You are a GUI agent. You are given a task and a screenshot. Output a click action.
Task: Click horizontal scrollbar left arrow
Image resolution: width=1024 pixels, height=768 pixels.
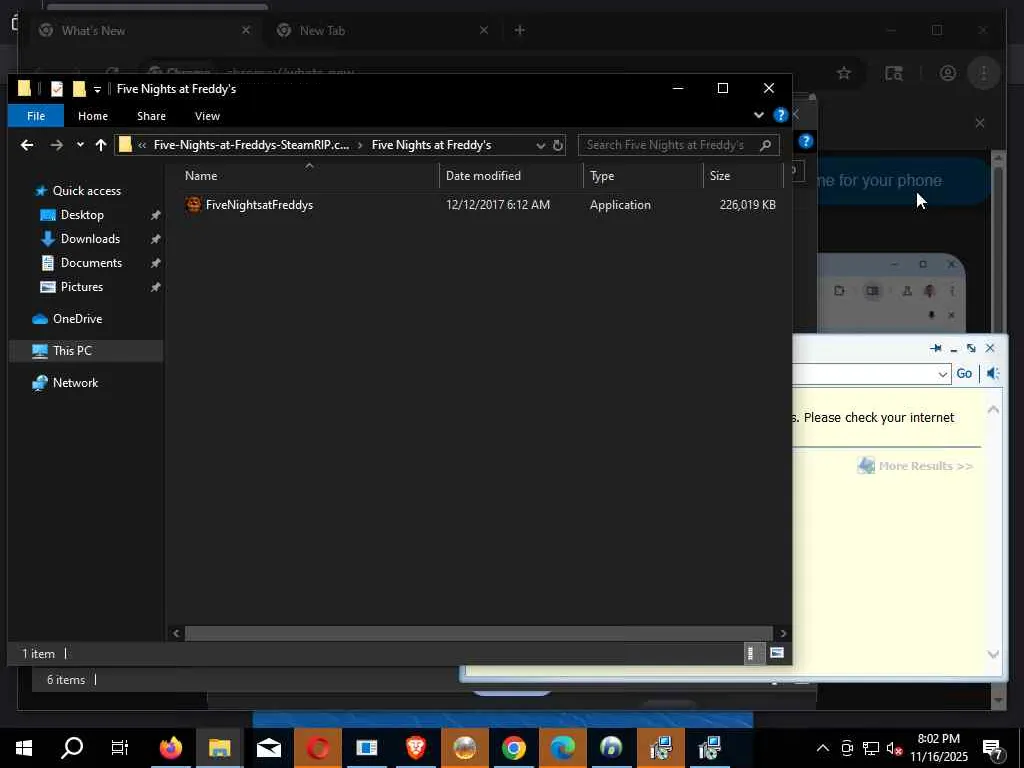coord(176,633)
